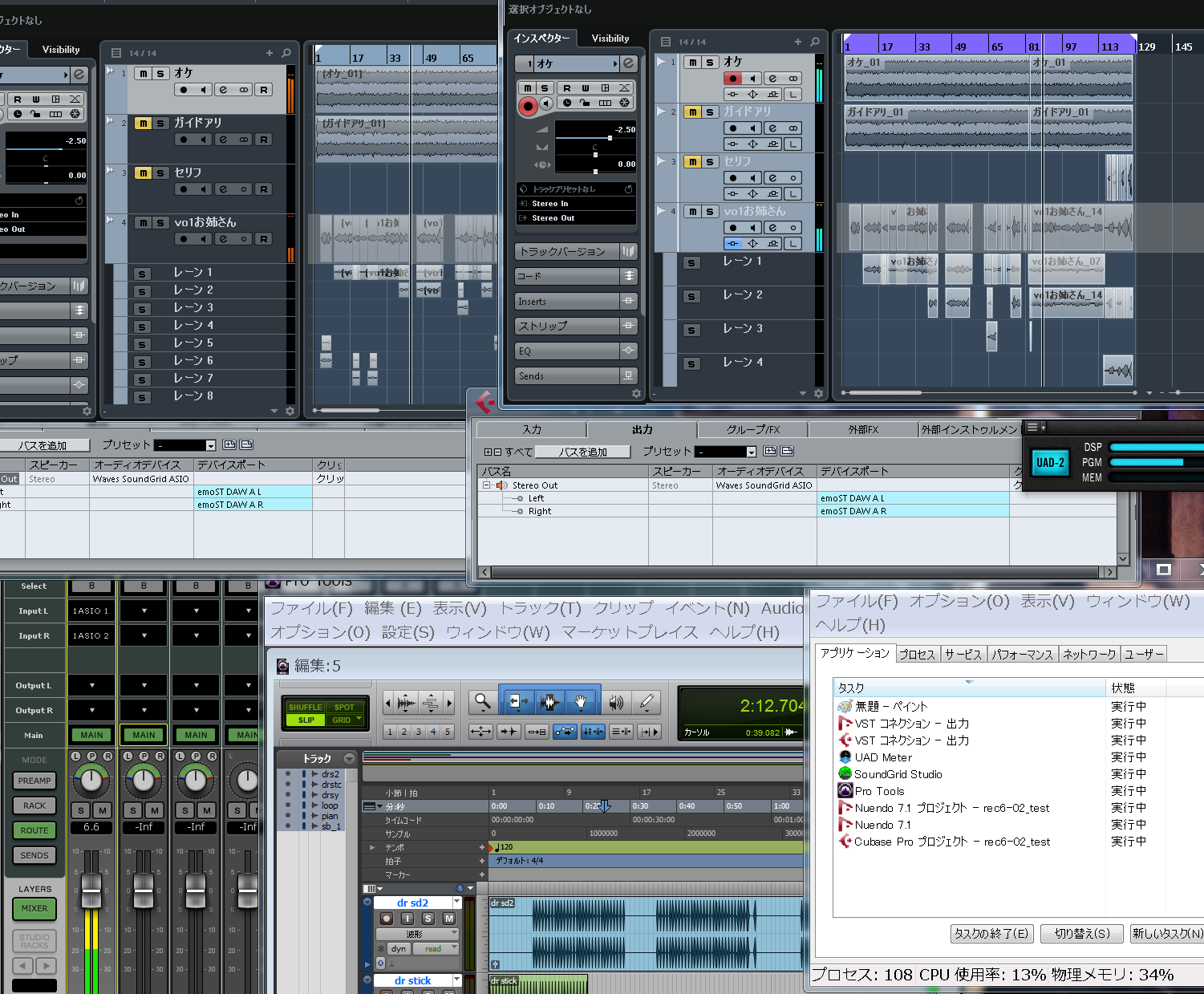Expand the テンポ ruler row
This screenshot has width=1204, height=994.
371,848
